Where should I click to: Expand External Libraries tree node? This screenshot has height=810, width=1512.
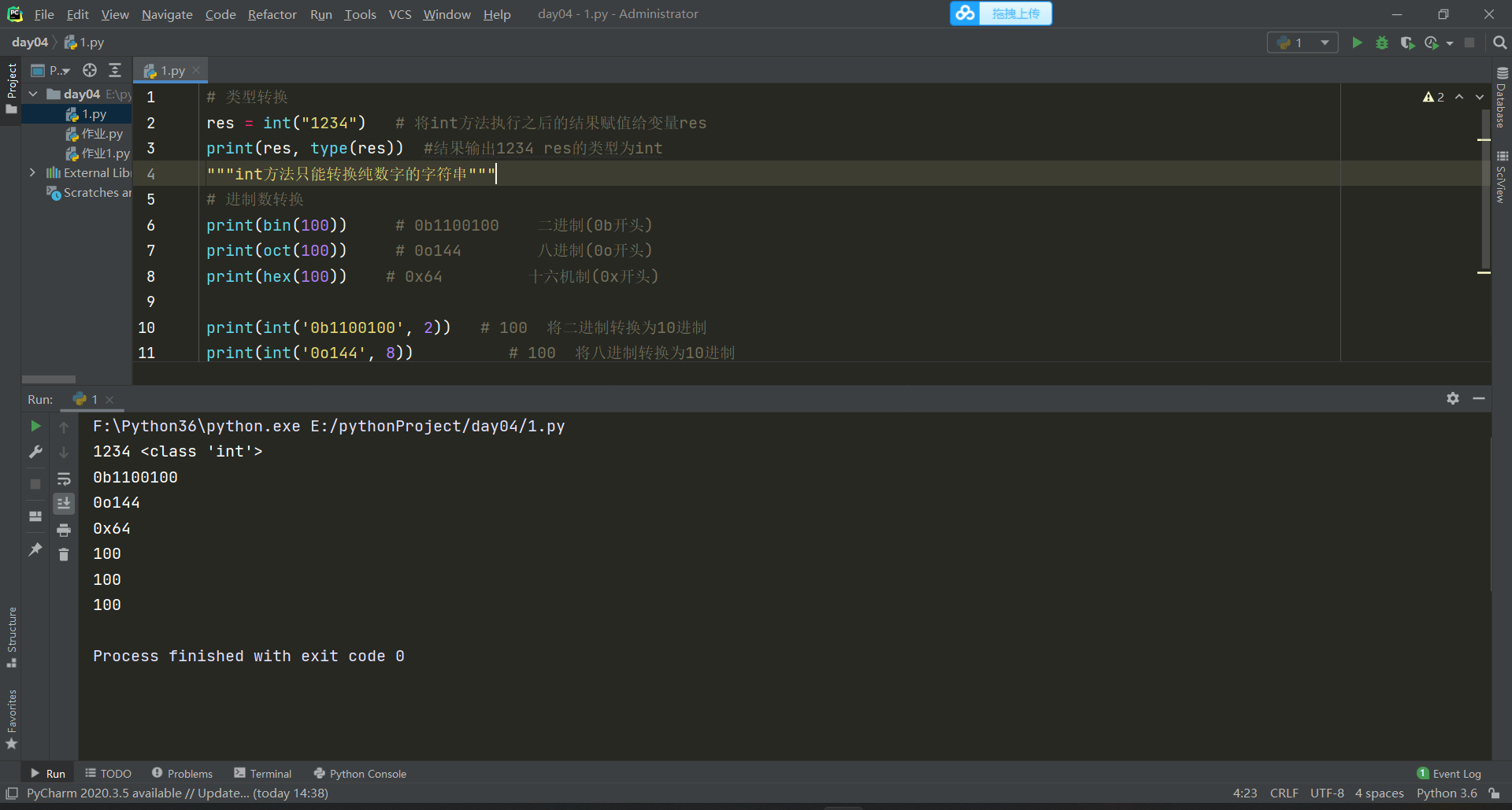coord(33,173)
